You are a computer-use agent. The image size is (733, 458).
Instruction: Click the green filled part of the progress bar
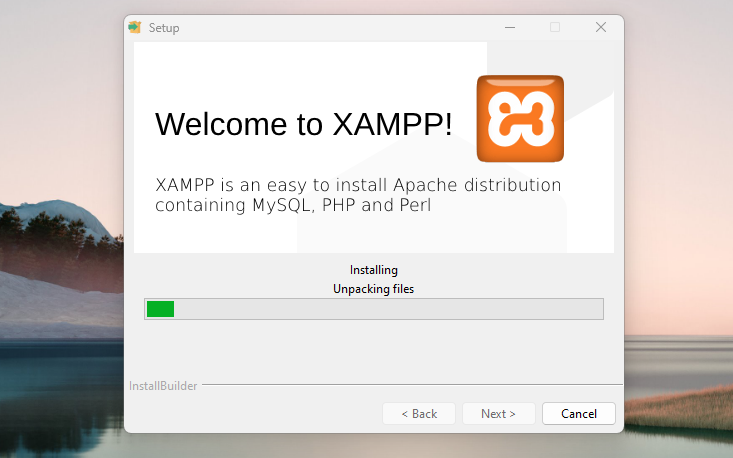coord(160,309)
